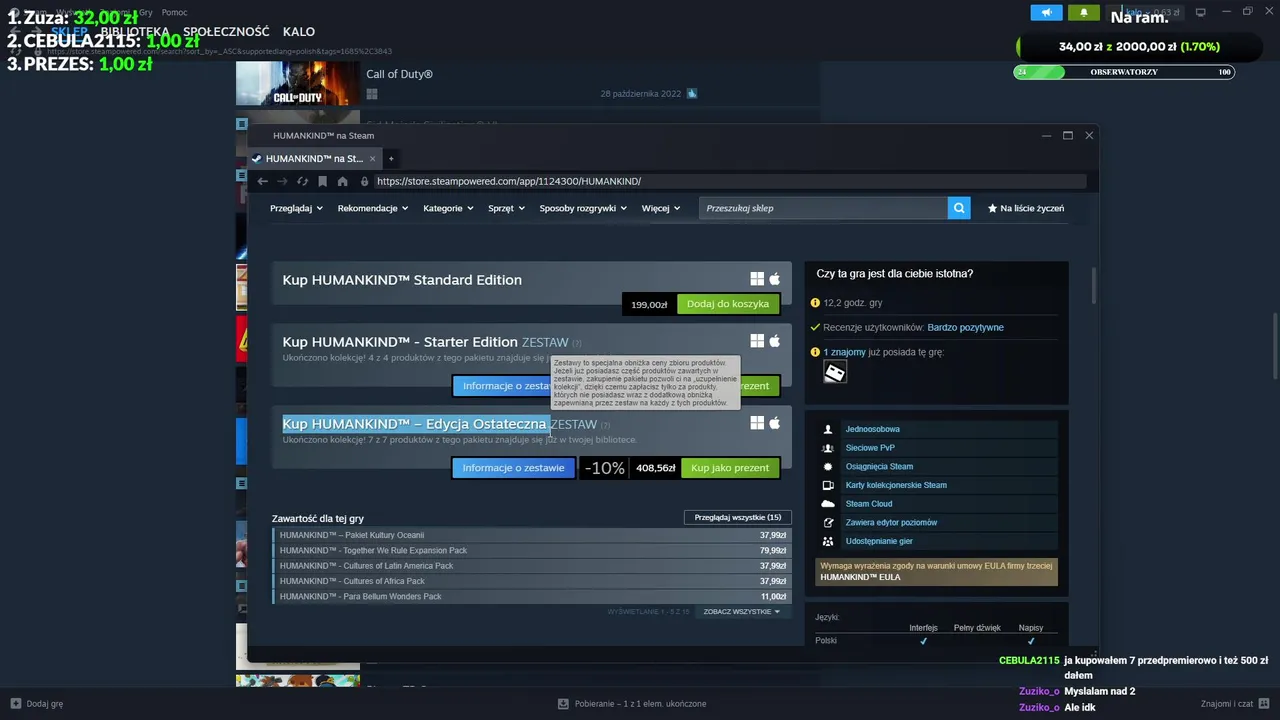Close the HUMANKIND na Steam tab
Image resolution: width=1280 pixels, height=720 pixels.
(372, 158)
